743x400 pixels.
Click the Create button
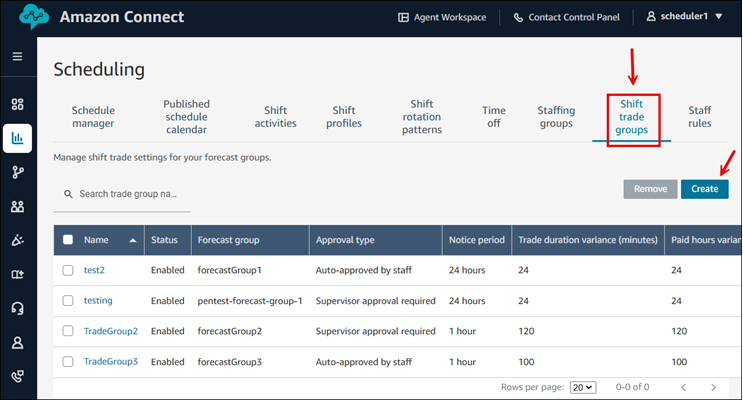[x=704, y=188]
